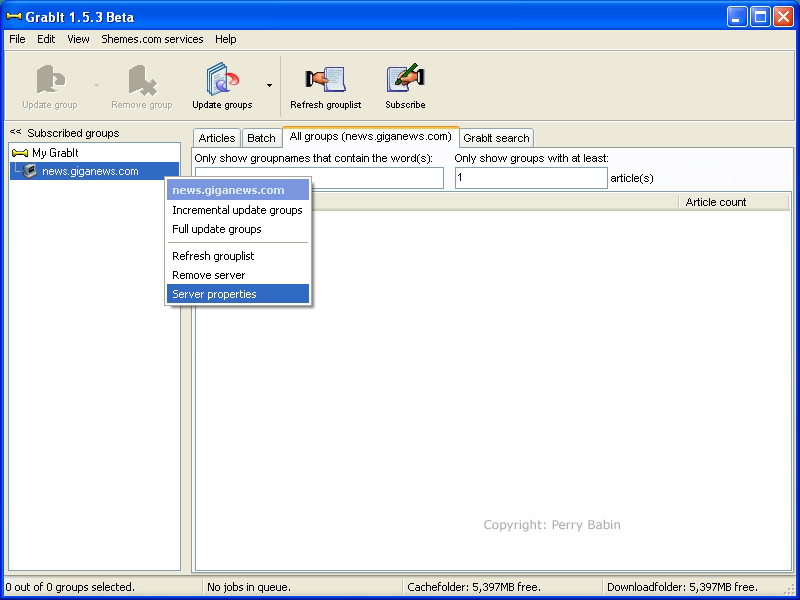Click the Cachefolder free space status entry

[474, 587]
